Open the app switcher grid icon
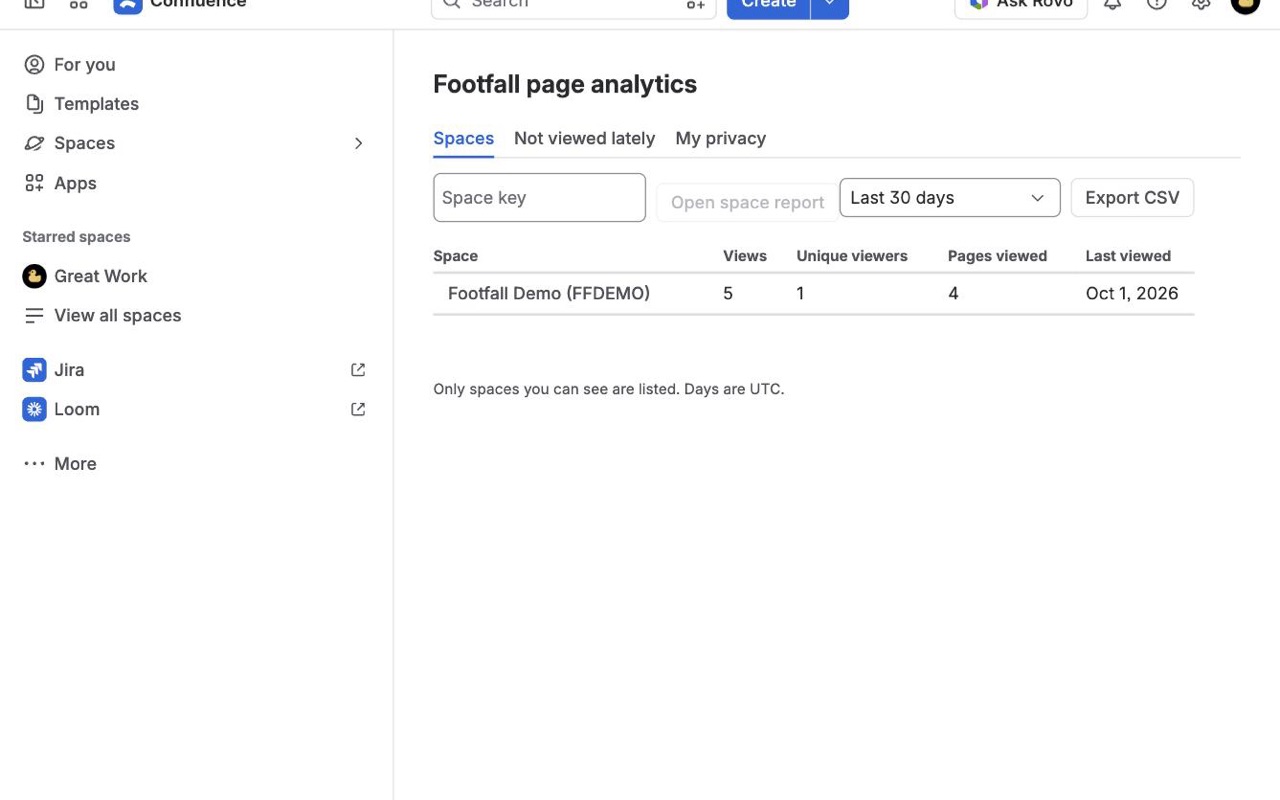This screenshot has height=800, width=1280. [78, 3]
